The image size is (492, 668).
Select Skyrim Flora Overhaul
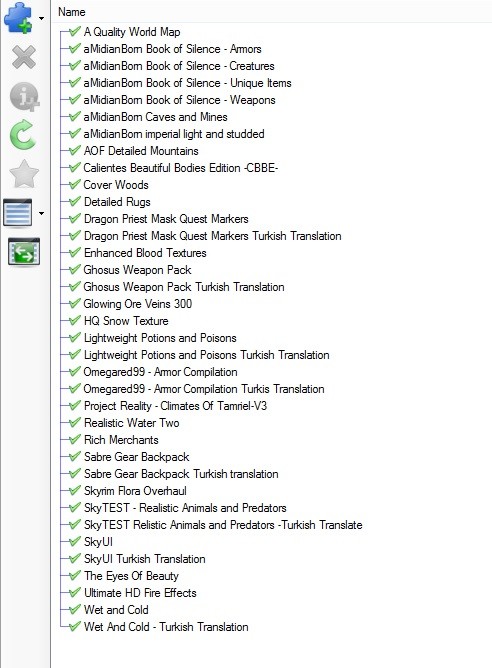pyautogui.click(x=135, y=491)
